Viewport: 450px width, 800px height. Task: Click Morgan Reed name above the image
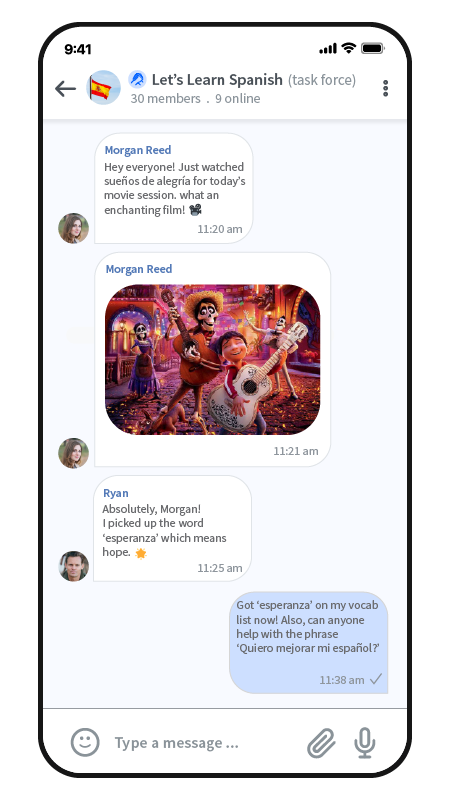coord(139,269)
